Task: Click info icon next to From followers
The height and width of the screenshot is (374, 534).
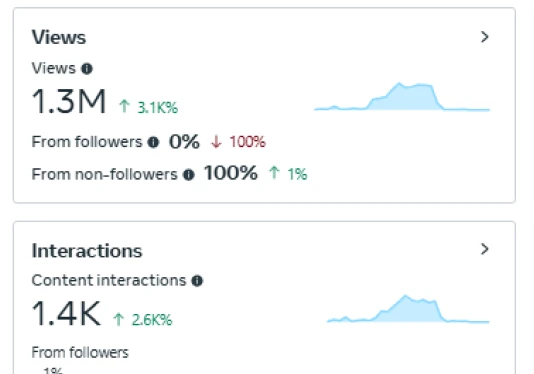Action: coord(153,142)
